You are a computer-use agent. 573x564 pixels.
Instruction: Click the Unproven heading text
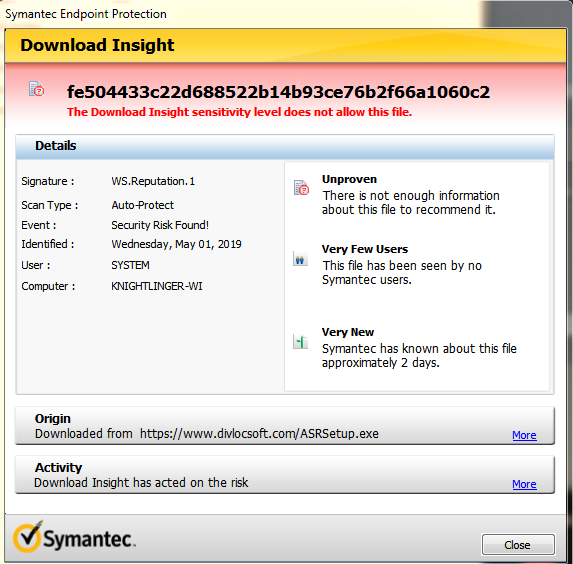[x=349, y=179]
